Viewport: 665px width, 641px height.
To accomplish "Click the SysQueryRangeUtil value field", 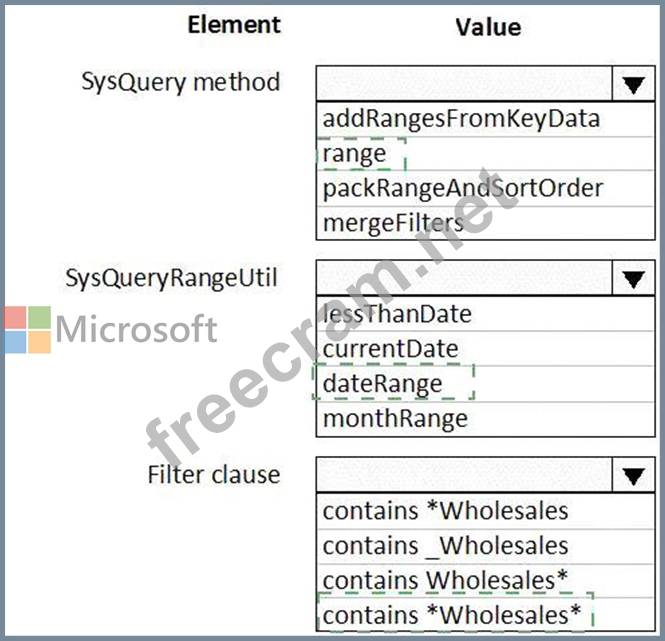I will [x=462, y=279].
